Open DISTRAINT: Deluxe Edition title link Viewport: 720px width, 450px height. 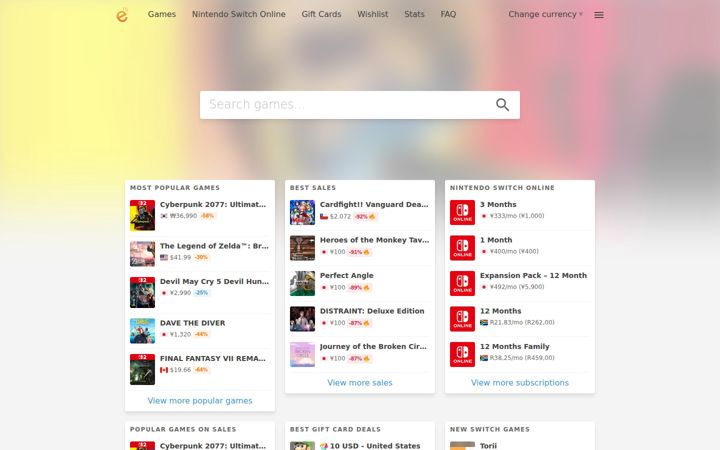(372, 311)
